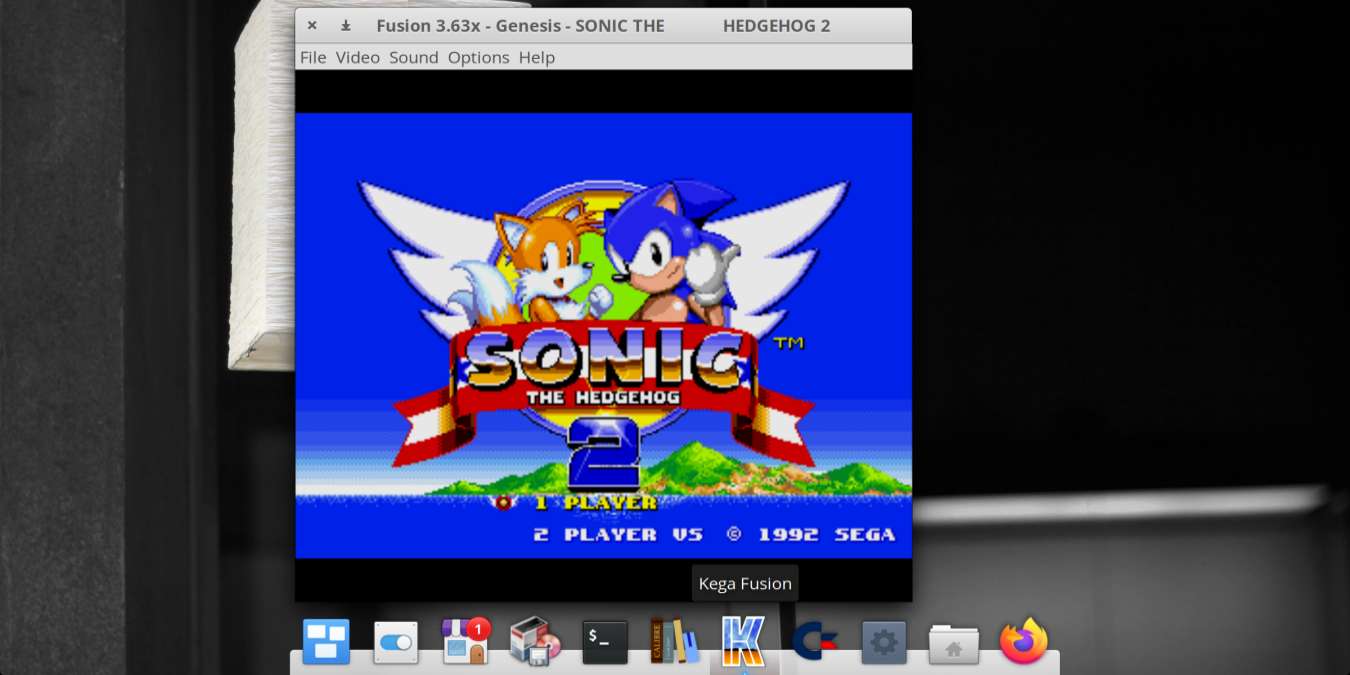Open the Calibre e-book library icon

pyautogui.click(x=674, y=641)
